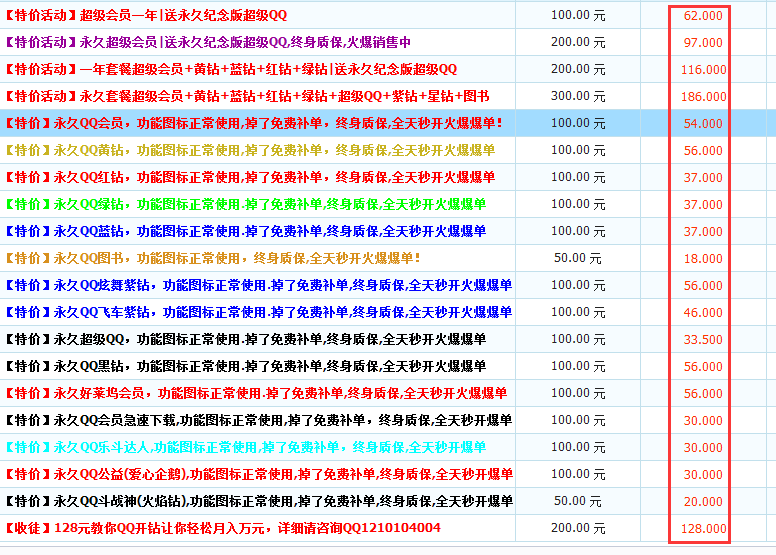Click the 62.000 price cell
Image resolution: width=776 pixels, height=555 pixels.
[x=703, y=16]
